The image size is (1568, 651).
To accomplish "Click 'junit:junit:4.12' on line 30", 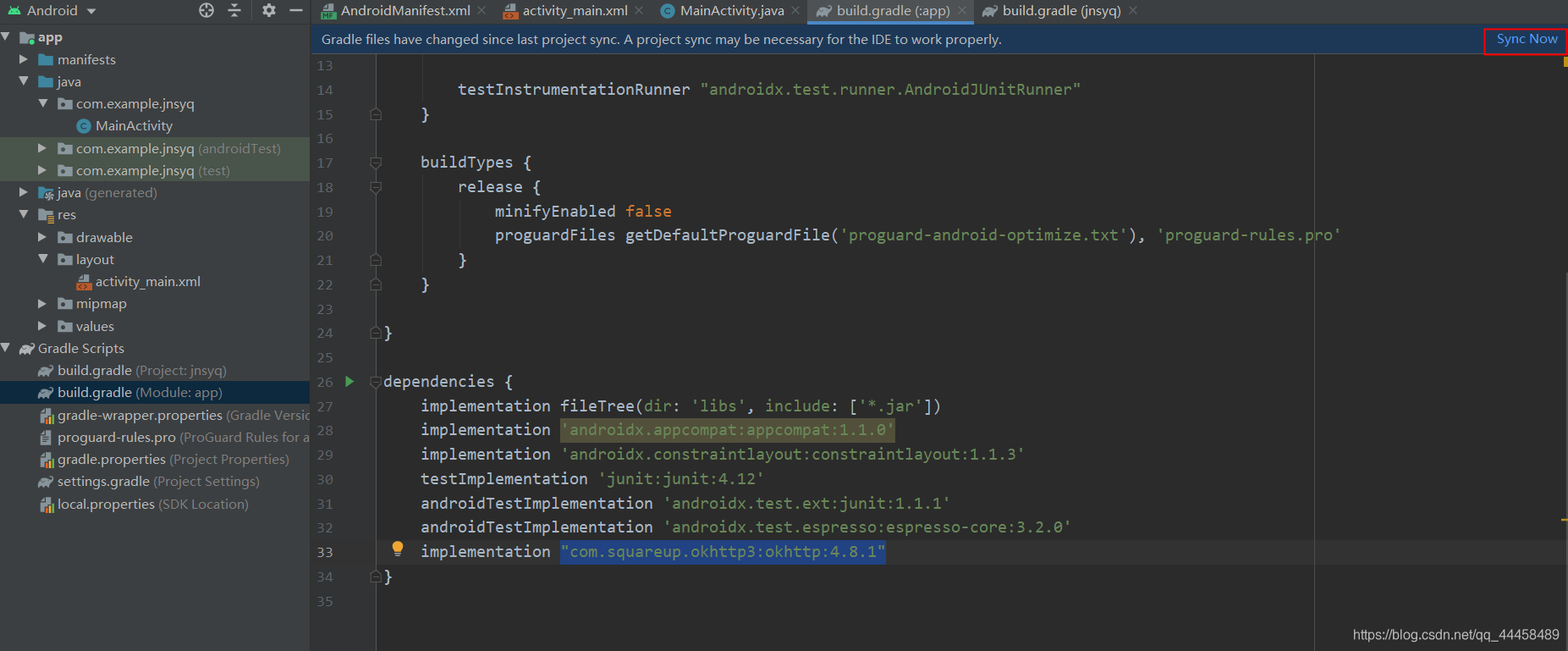I will pyautogui.click(x=680, y=479).
